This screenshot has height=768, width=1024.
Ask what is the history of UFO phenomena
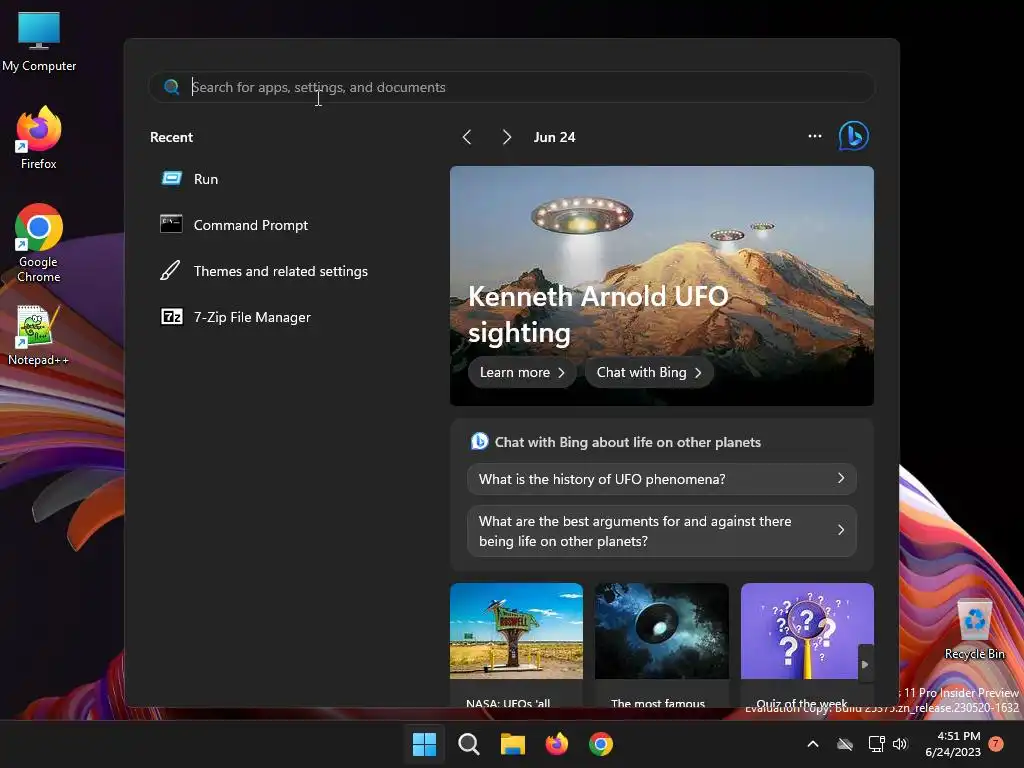[x=662, y=479]
